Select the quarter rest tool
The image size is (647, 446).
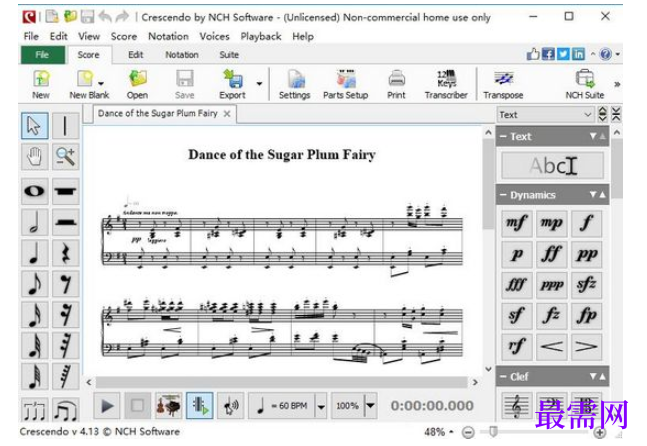pyautogui.click(x=65, y=253)
